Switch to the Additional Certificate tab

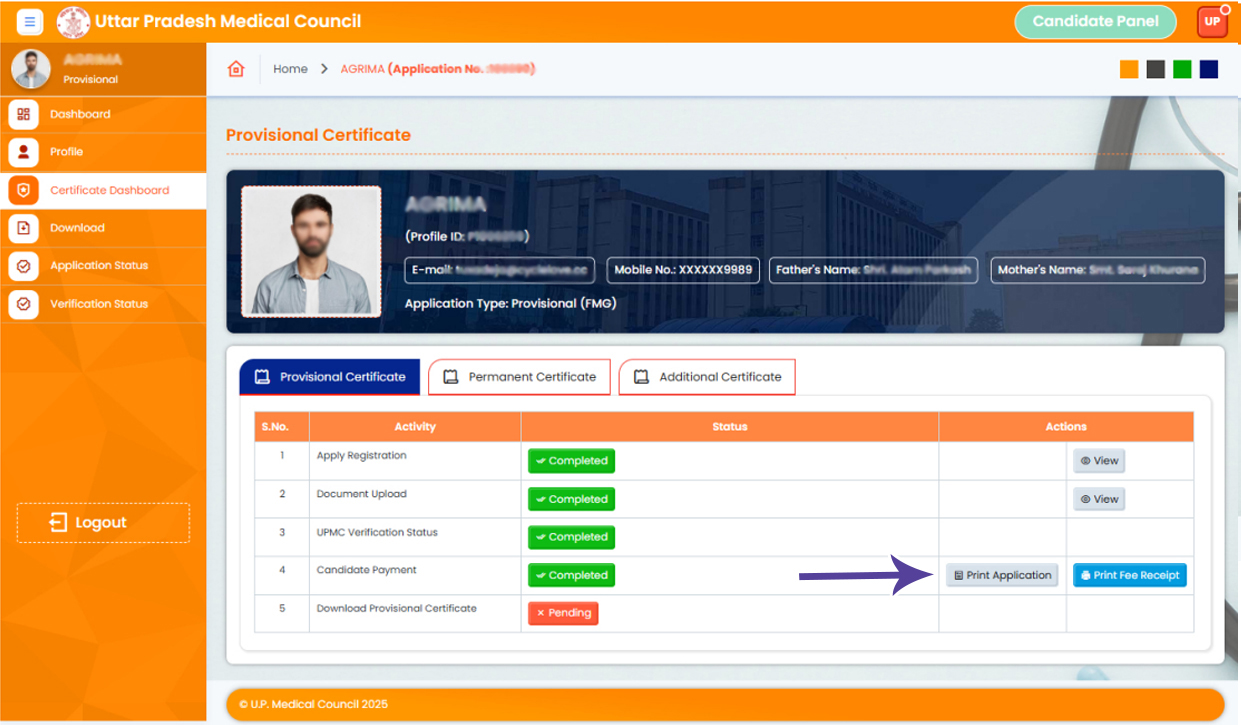[x=707, y=377]
